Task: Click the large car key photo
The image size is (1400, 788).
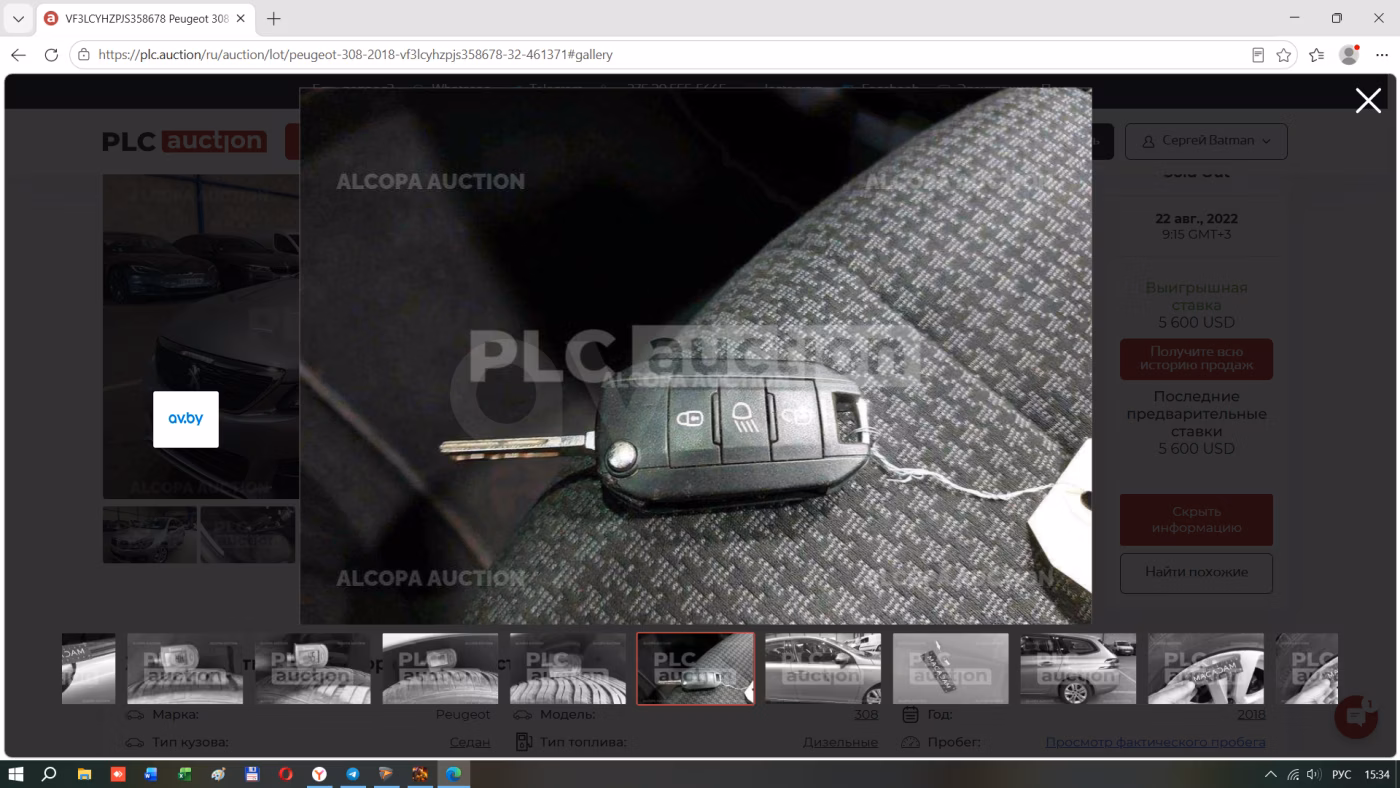Action: point(696,356)
